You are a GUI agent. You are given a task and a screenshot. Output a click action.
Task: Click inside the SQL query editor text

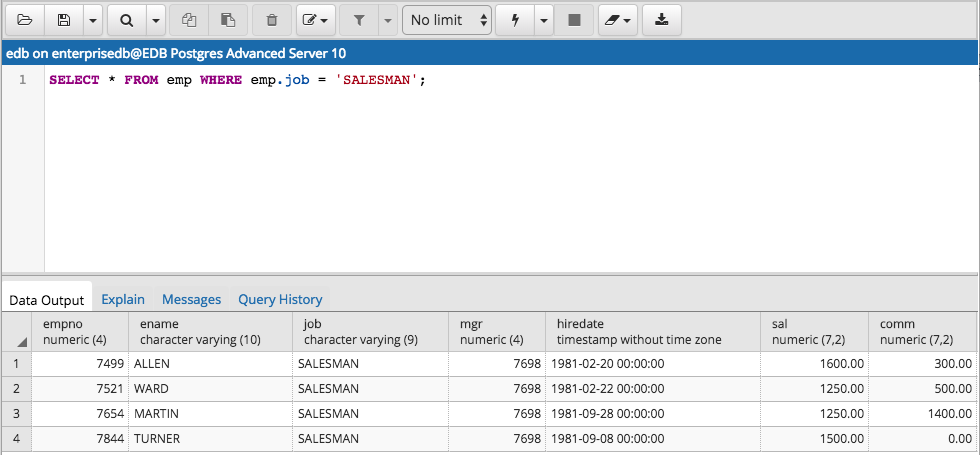point(238,80)
